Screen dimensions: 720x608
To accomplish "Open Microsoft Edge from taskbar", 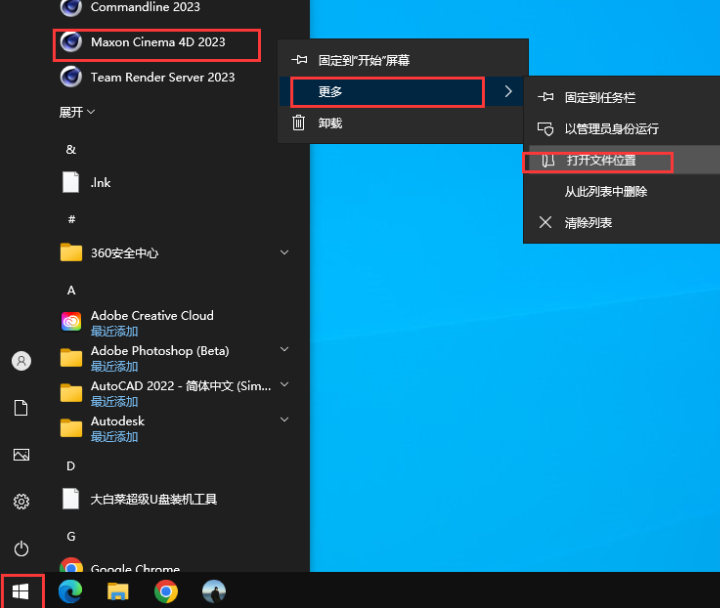I will tap(70, 591).
